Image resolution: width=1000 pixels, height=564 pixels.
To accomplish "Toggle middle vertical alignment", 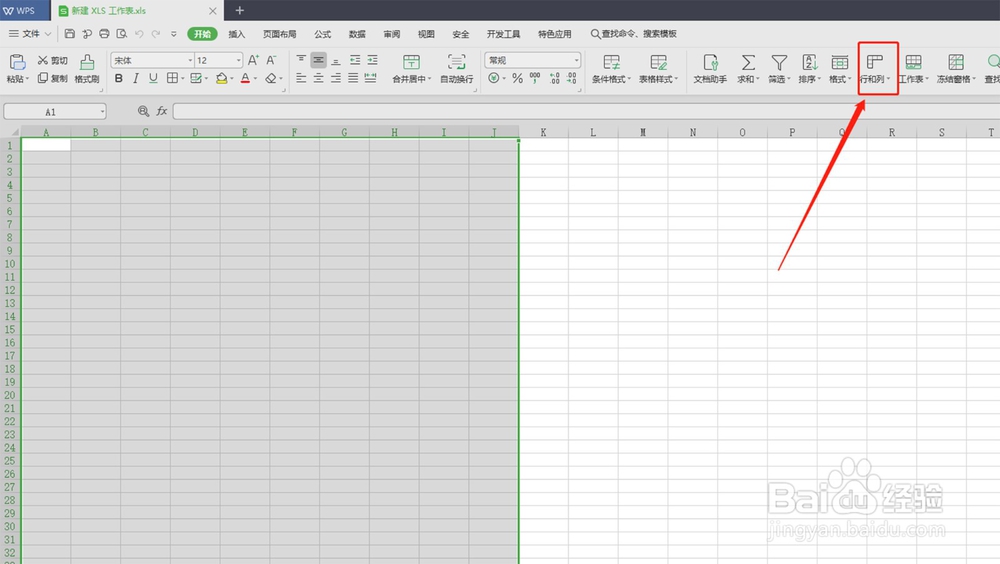I will (x=318, y=60).
